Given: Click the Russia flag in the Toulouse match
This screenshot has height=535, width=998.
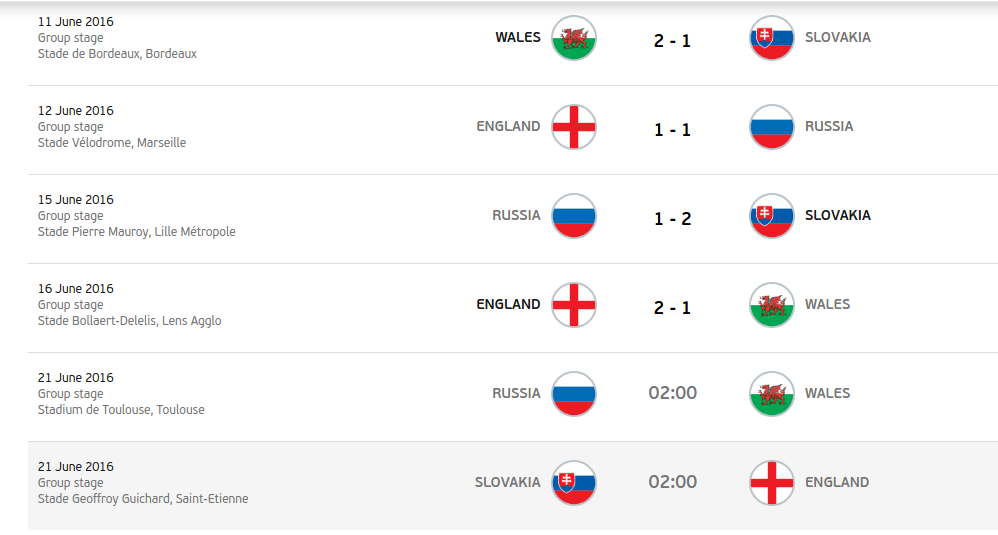Looking at the screenshot, I should pyautogui.click(x=573, y=394).
